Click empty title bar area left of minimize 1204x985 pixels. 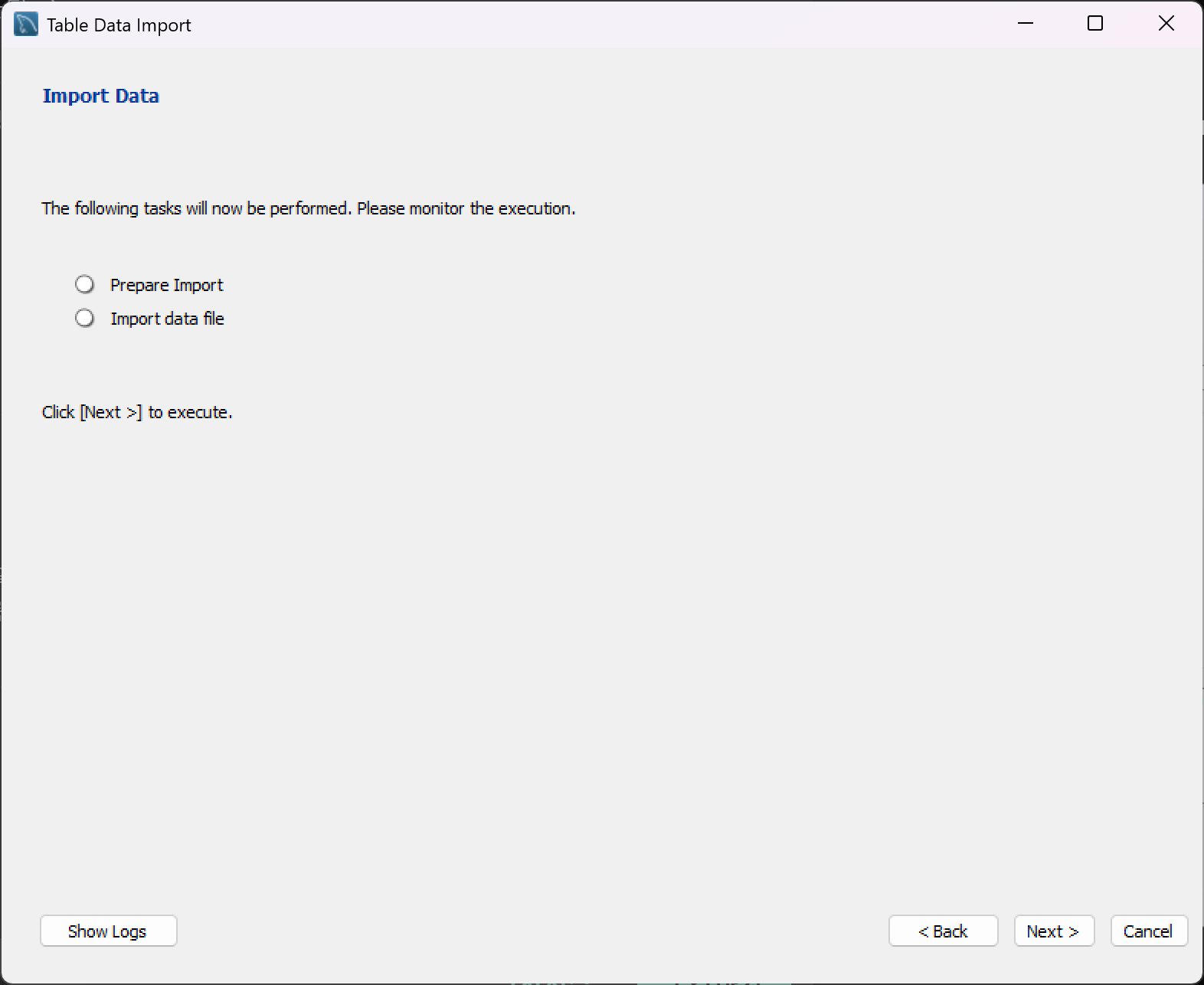click(x=613, y=25)
